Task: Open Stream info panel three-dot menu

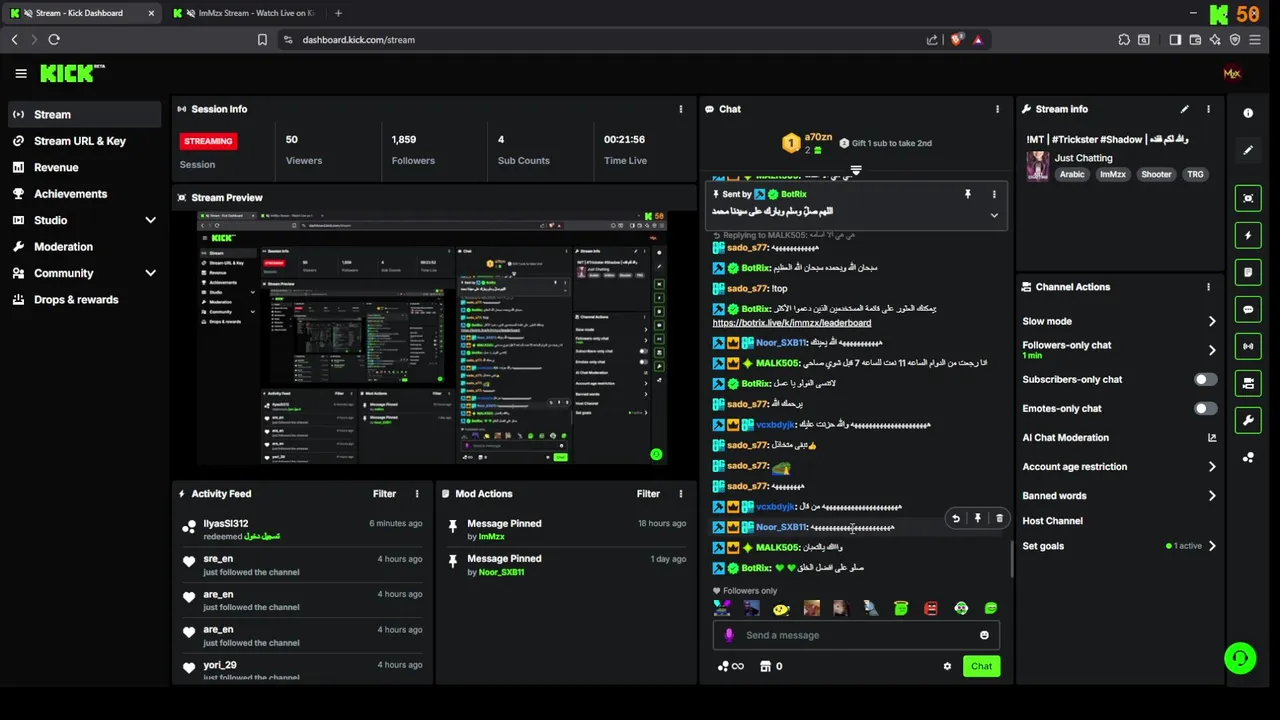Action: [x=1208, y=109]
